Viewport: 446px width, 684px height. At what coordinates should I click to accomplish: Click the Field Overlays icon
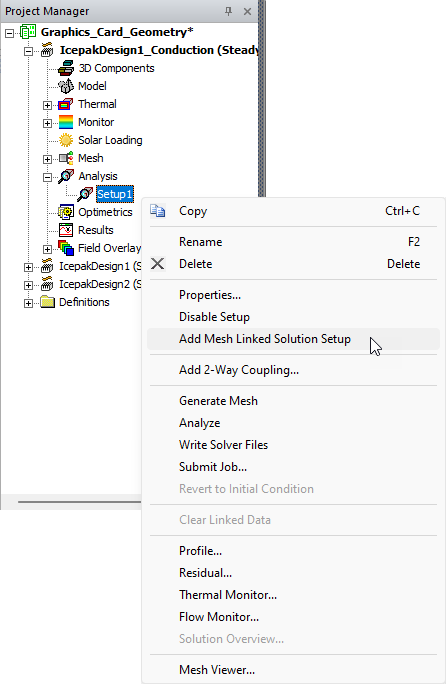point(66,248)
